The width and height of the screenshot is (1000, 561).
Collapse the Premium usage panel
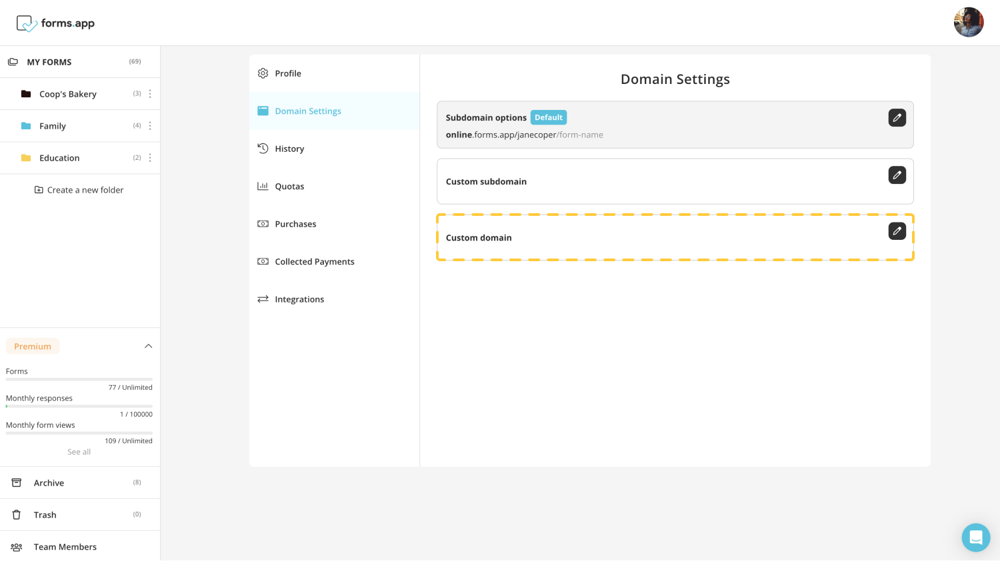(x=148, y=346)
